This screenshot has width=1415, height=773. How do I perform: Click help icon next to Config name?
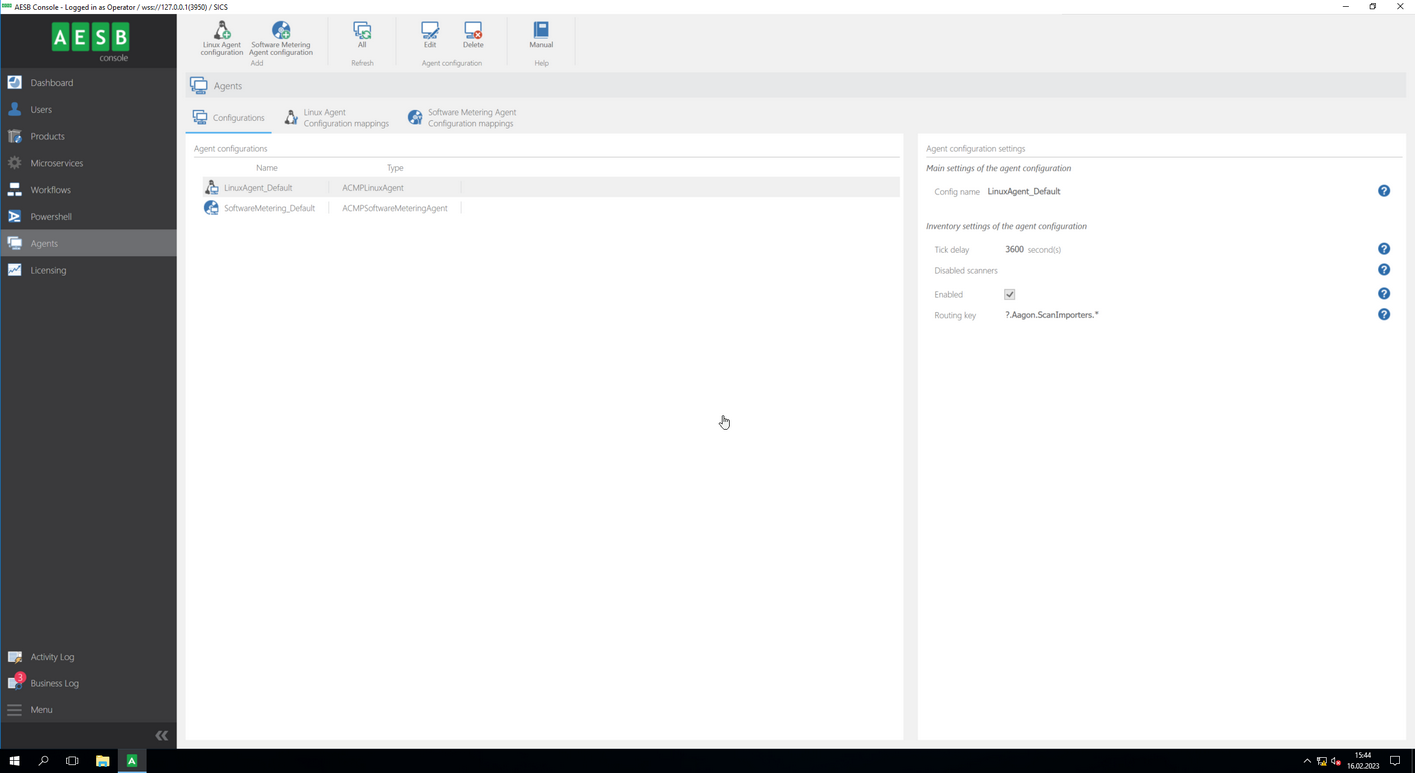tap(1384, 191)
